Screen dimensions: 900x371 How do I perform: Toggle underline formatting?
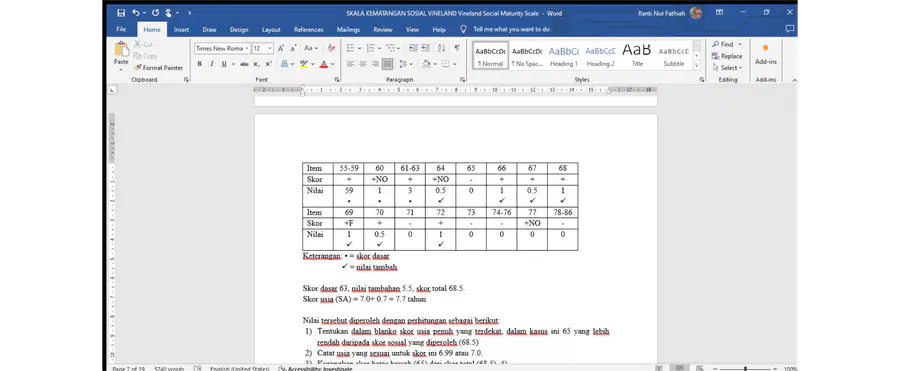(x=224, y=64)
